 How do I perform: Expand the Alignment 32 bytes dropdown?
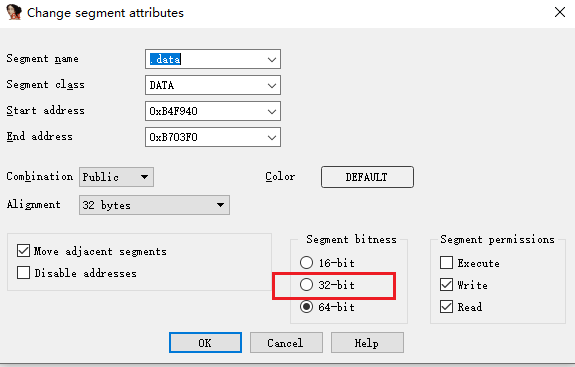pos(154,205)
